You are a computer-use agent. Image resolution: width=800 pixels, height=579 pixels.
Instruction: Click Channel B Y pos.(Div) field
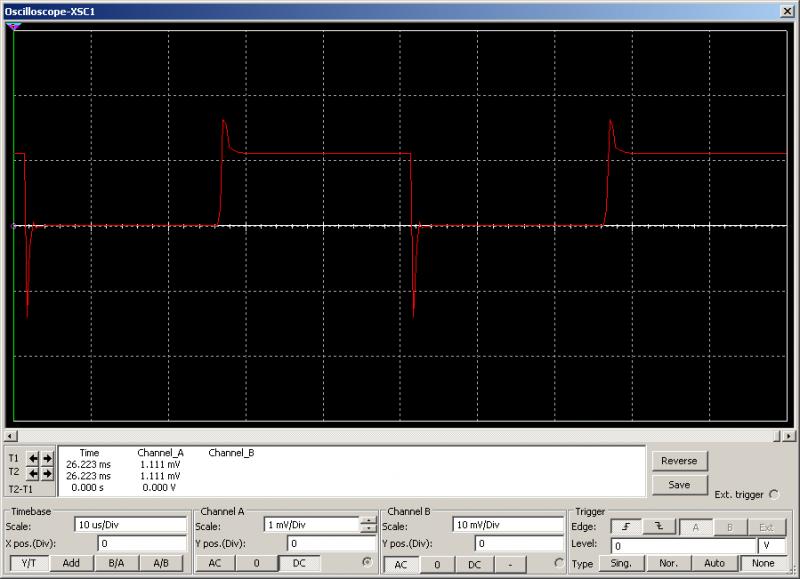pos(519,544)
